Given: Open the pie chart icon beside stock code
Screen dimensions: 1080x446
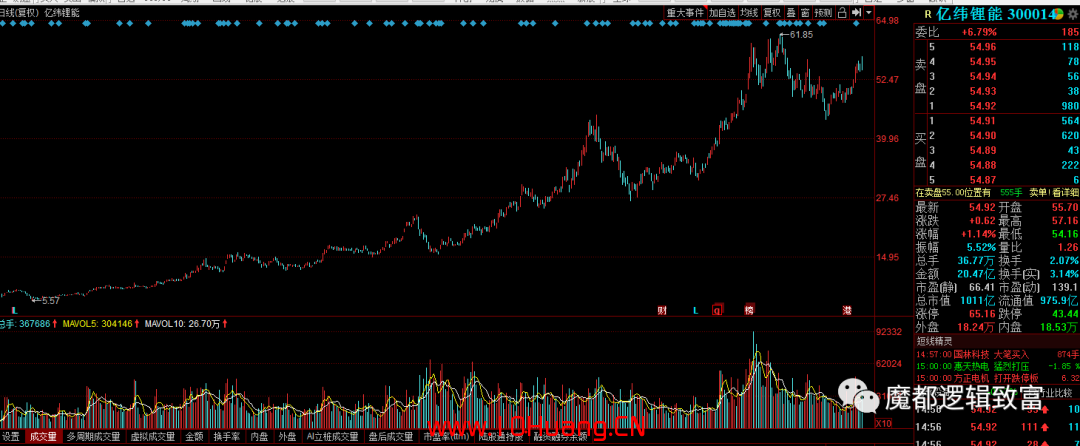Looking at the screenshot, I should tap(1058, 14).
